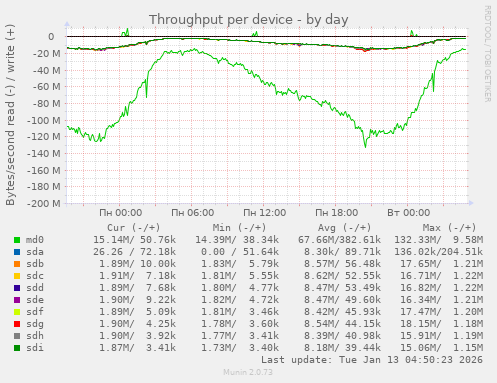Viewport: 497px width, 383px height.
Task: Click the sdh legend label
Action: [35, 336]
